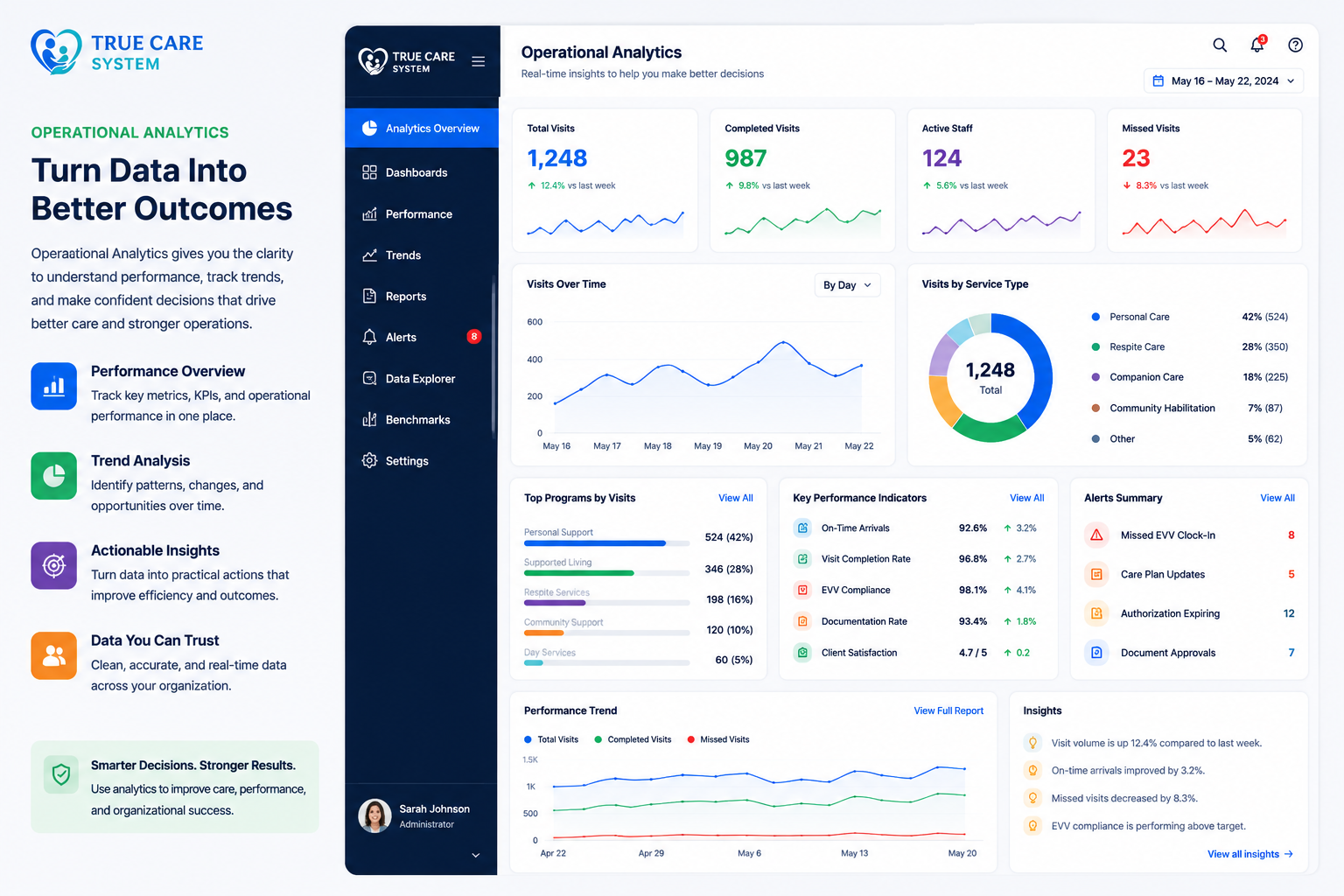Image resolution: width=1344 pixels, height=896 pixels.
Task: Click the View all insights link
Action: point(1250,854)
